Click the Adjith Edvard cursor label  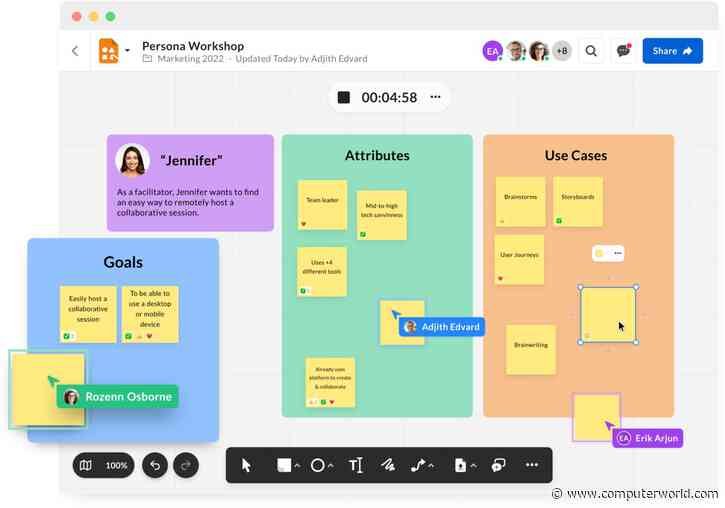point(442,327)
